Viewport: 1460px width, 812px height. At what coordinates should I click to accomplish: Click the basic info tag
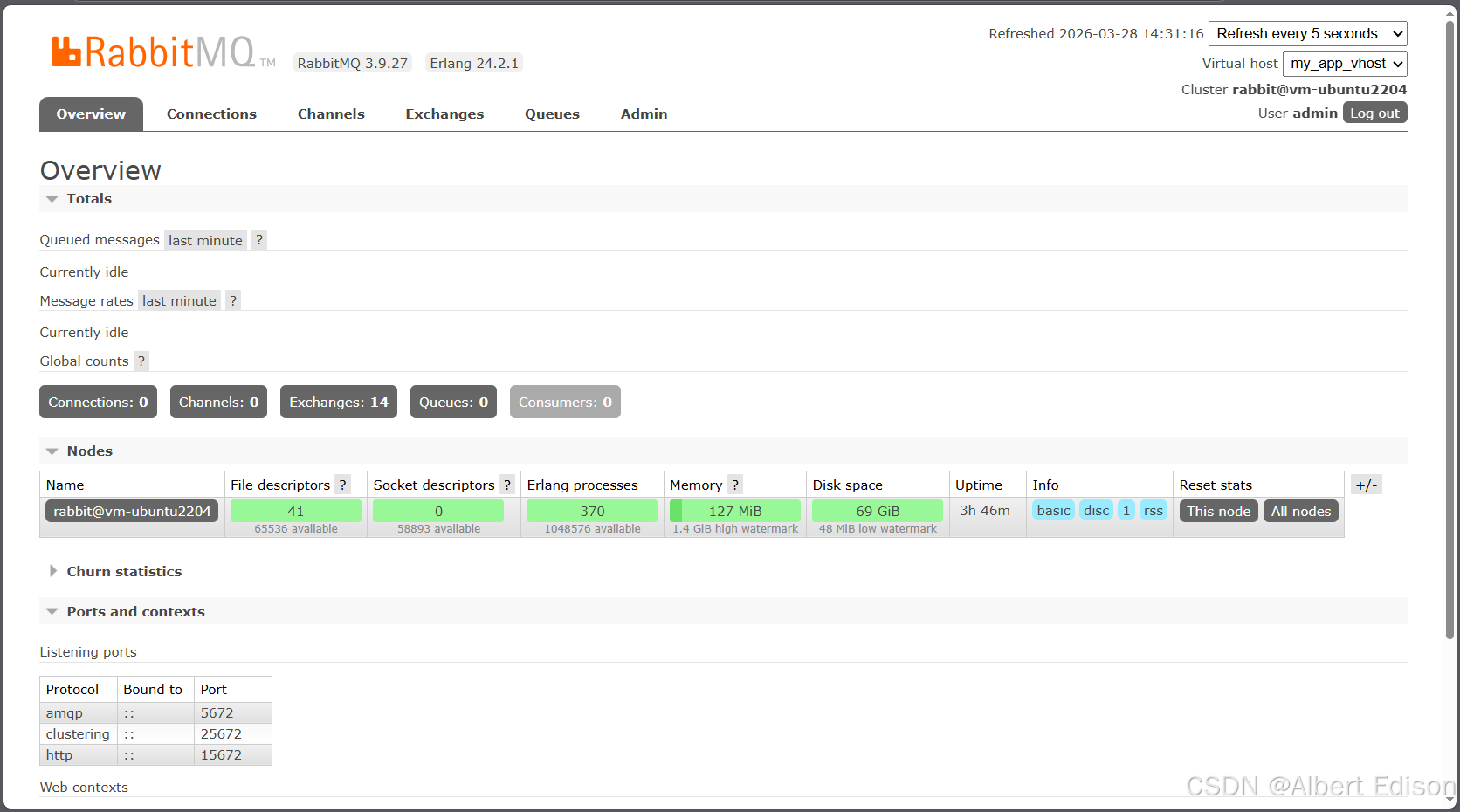1053,511
